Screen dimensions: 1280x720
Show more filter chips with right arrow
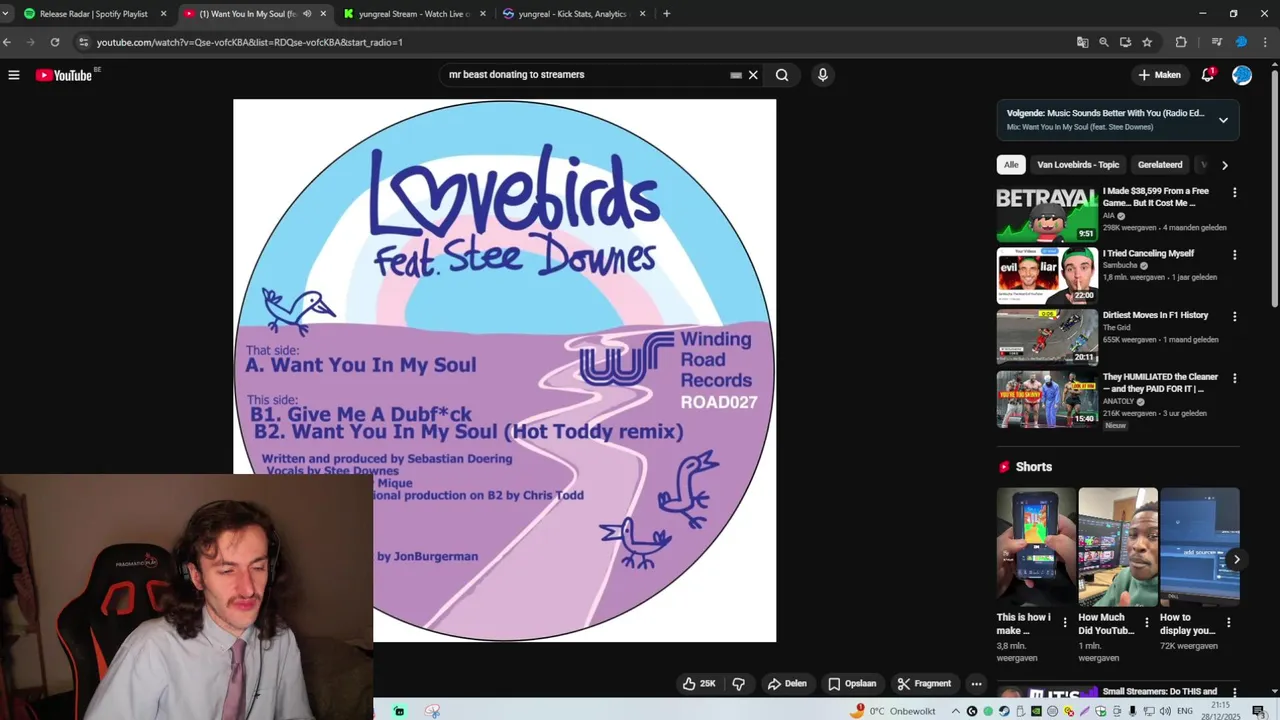(1224, 165)
